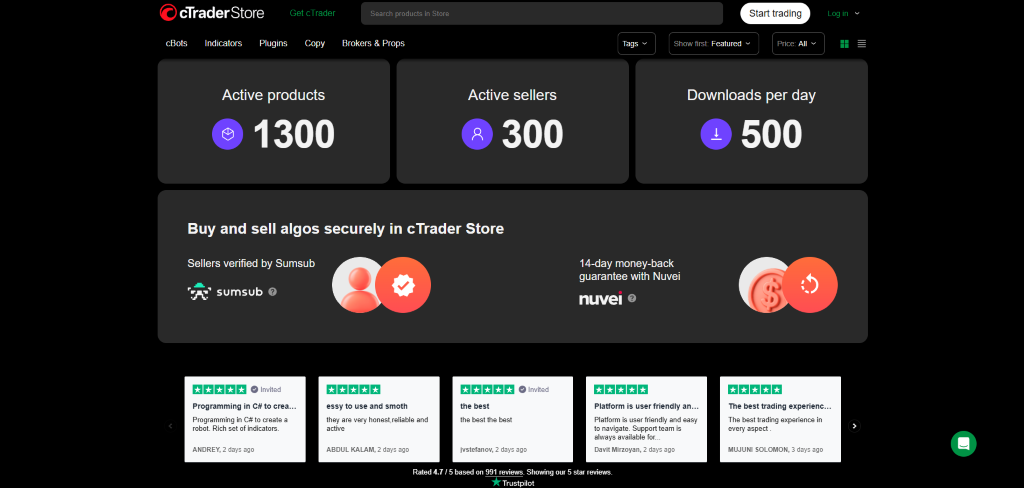Viewport: 1024px width, 488px height.
Task: Open the Plugins category
Action: click(x=273, y=43)
